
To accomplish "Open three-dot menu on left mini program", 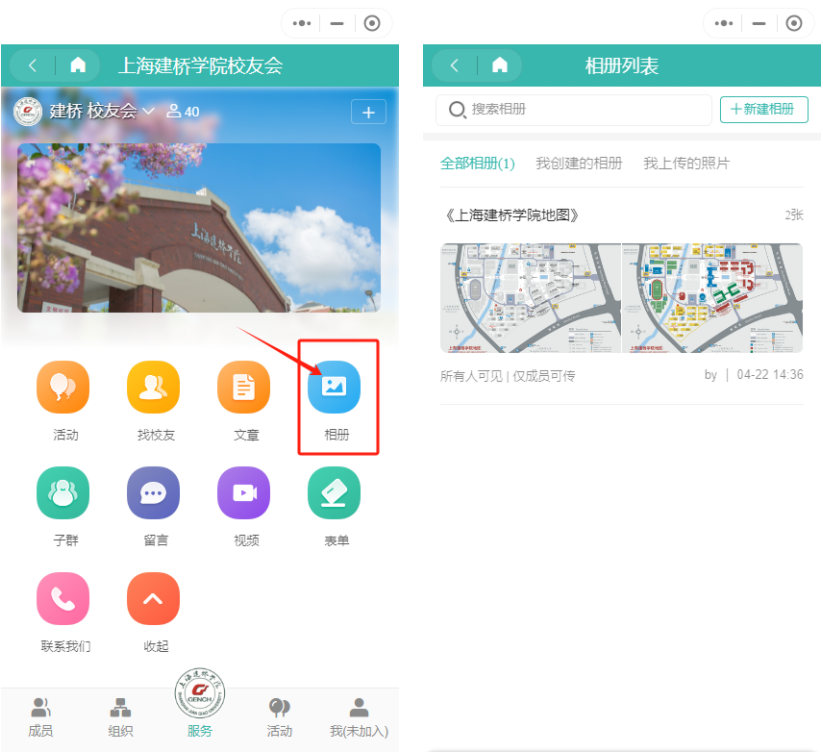I will coord(302,23).
